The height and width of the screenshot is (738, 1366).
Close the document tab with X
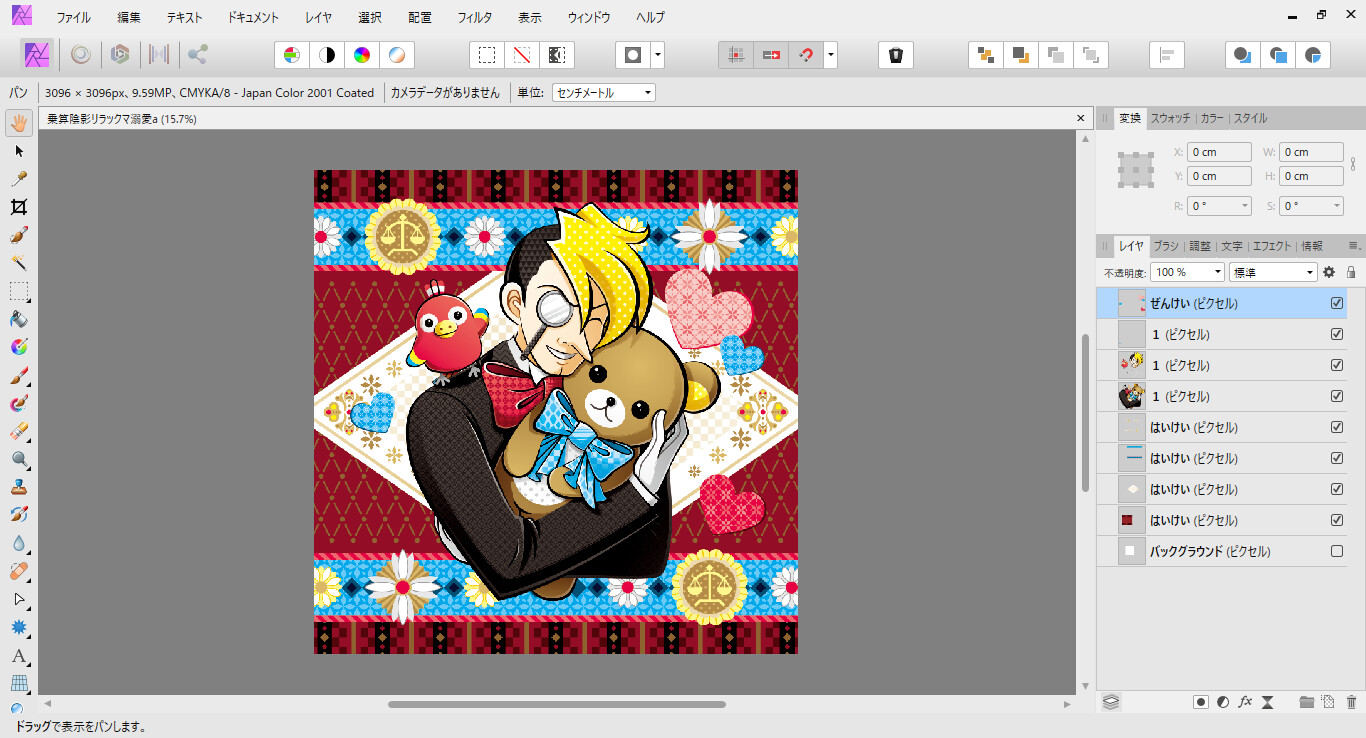click(x=1080, y=118)
